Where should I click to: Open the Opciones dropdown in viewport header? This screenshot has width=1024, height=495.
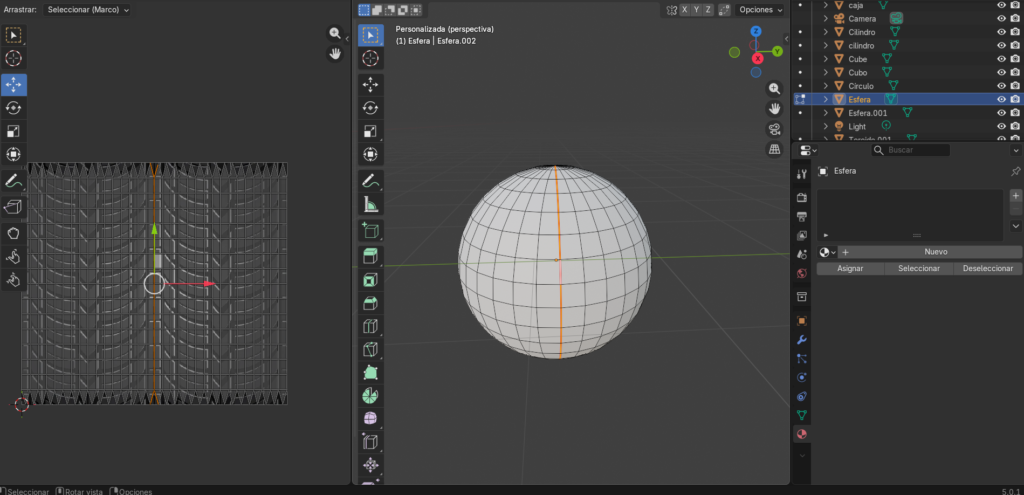761,10
